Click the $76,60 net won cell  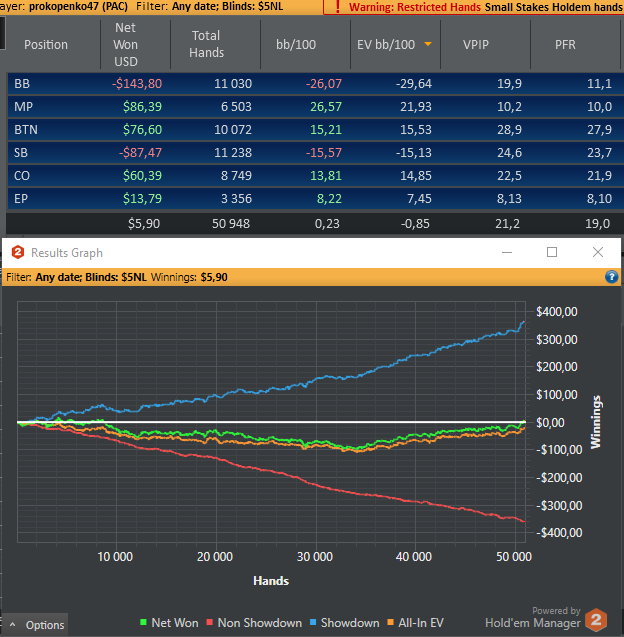142,130
